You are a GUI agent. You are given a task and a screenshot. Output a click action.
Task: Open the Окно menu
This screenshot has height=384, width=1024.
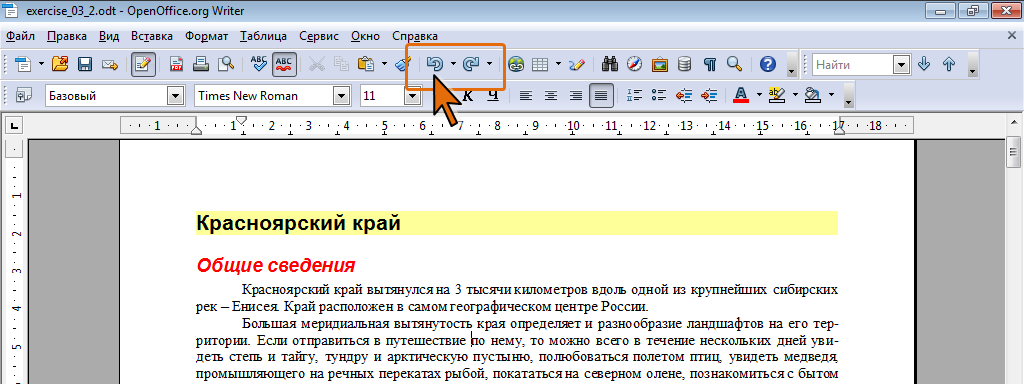click(x=365, y=36)
